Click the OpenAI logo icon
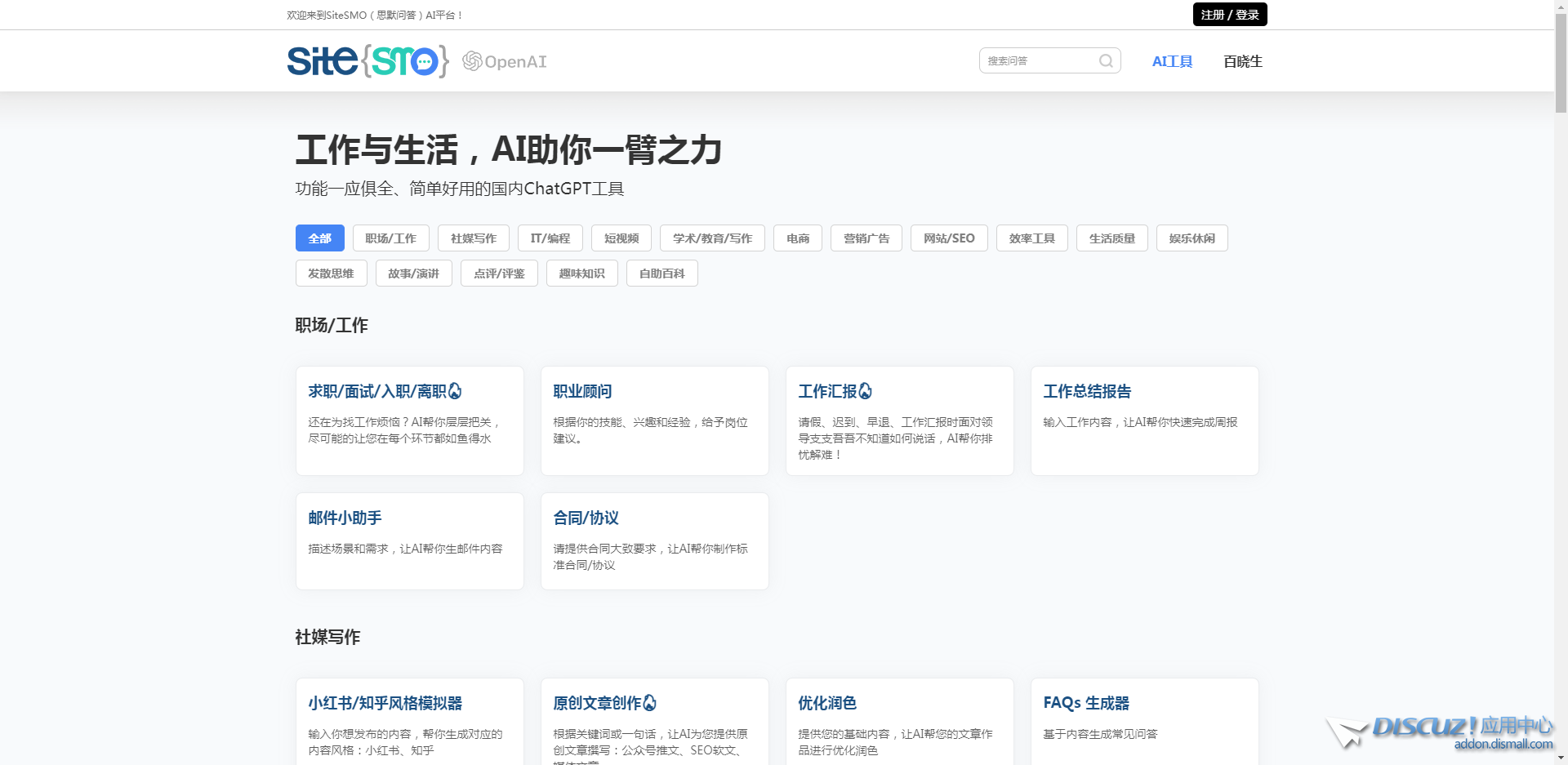The width and height of the screenshot is (1568, 765). [471, 60]
